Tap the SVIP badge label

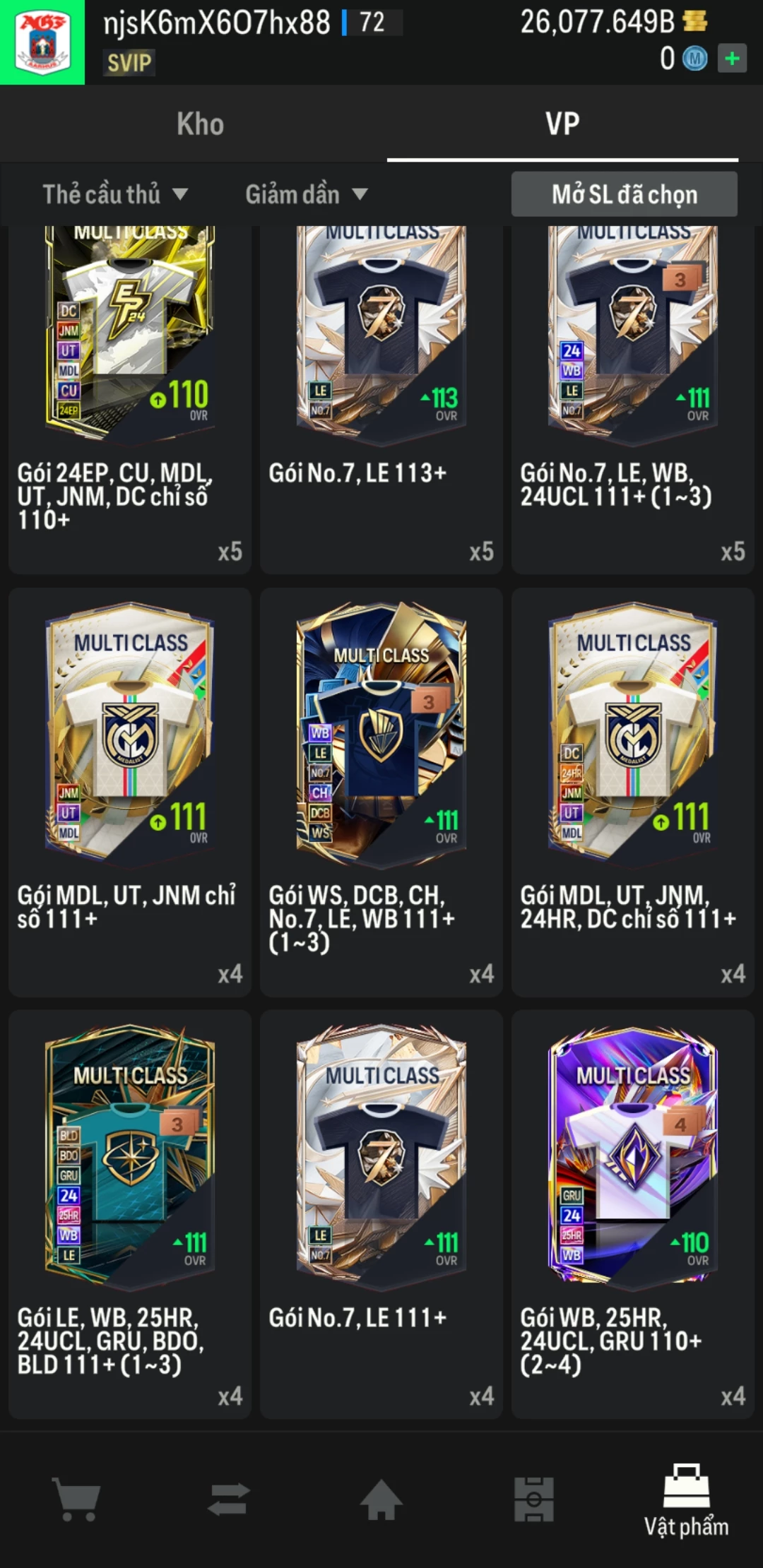point(129,63)
